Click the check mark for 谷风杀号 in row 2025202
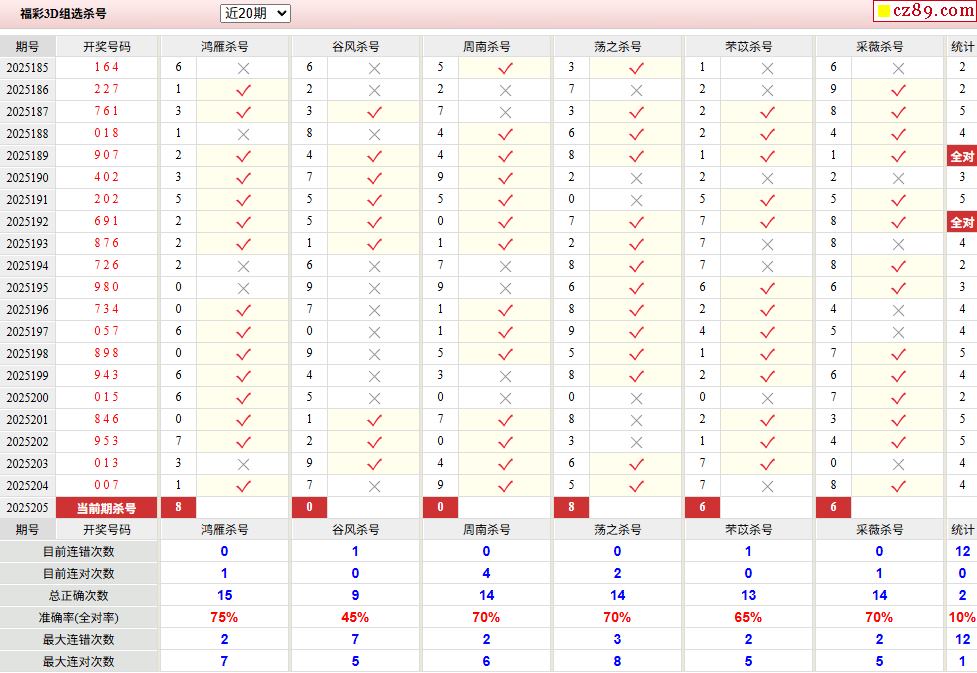The width and height of the screenshot is (977, 673). click(374, 442)
